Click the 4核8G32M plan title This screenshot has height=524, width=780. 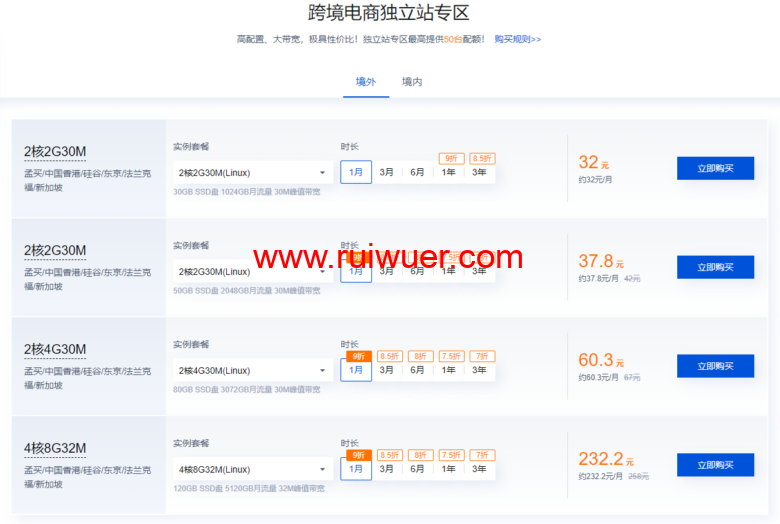coord(55,448)
